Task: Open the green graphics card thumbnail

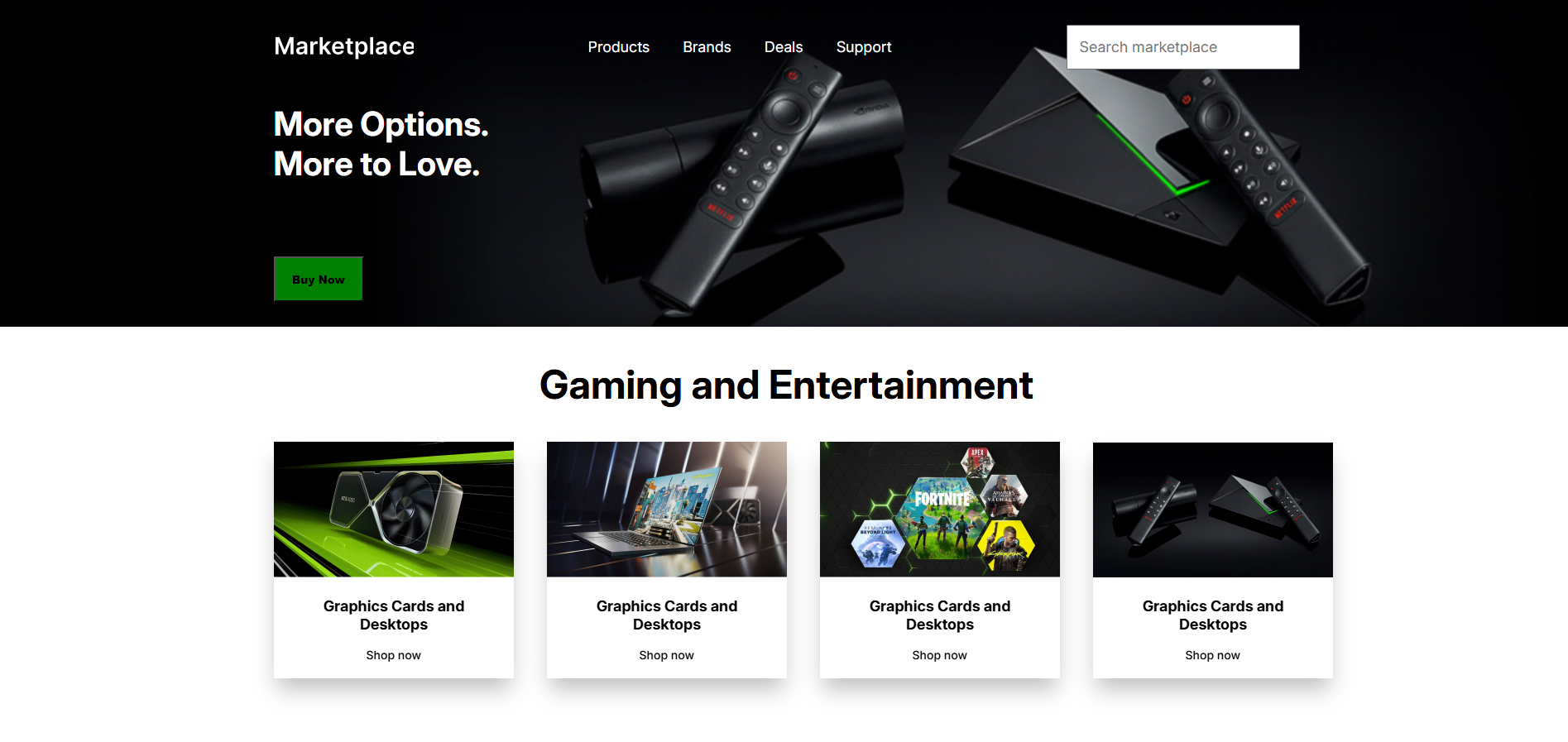Action: pos(394,510)
